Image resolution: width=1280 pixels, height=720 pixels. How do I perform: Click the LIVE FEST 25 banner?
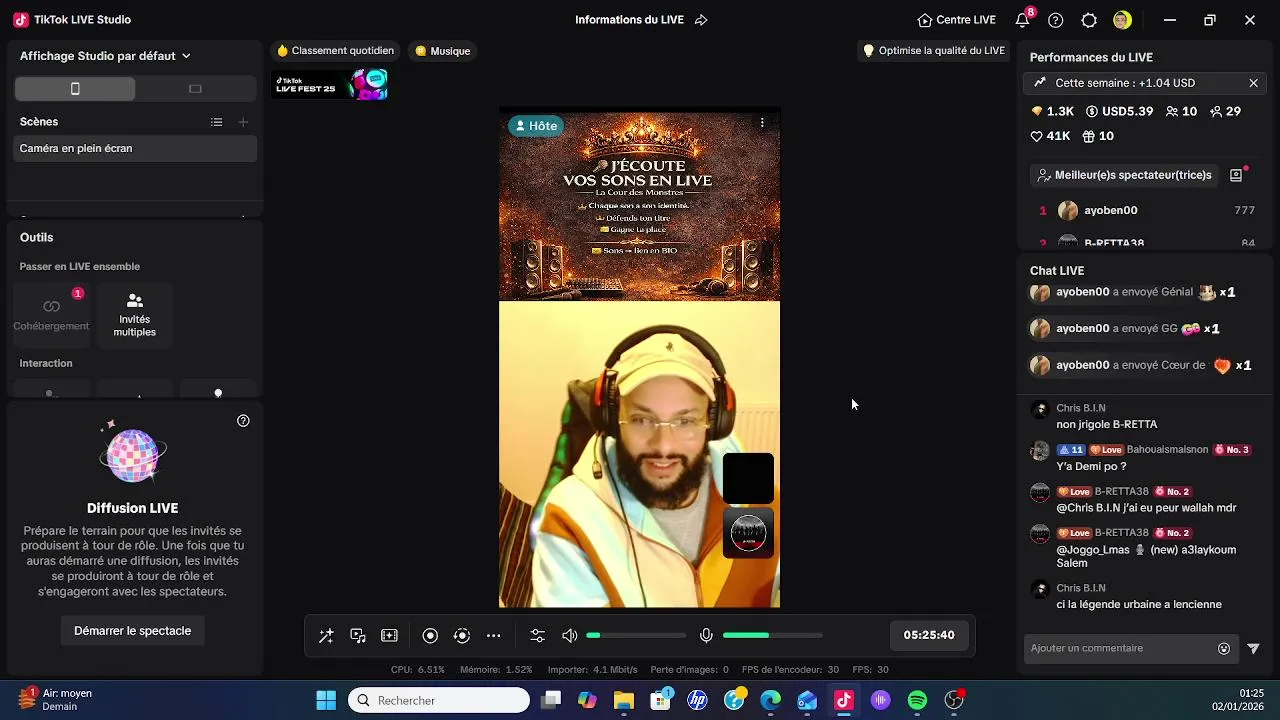[x=331, y=85]
